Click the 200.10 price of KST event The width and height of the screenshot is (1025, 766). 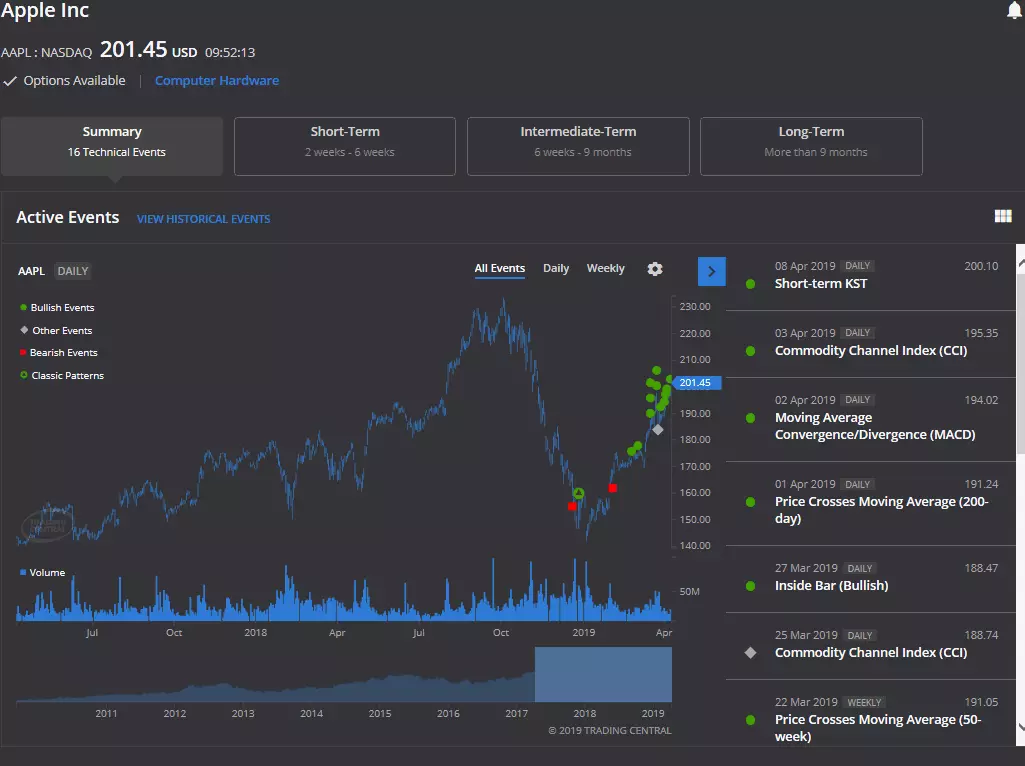coord(981,266)
